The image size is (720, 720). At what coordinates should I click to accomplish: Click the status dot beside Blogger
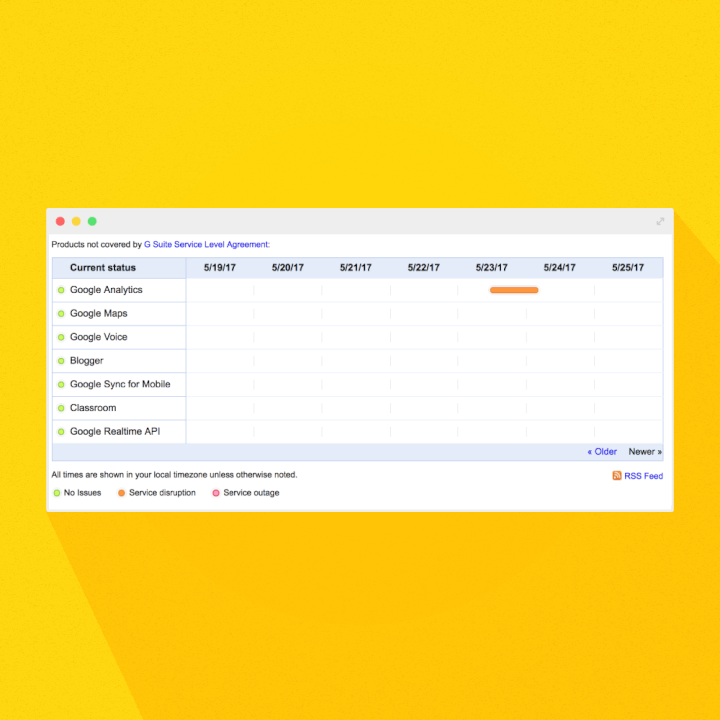click(x=61, y=361)
